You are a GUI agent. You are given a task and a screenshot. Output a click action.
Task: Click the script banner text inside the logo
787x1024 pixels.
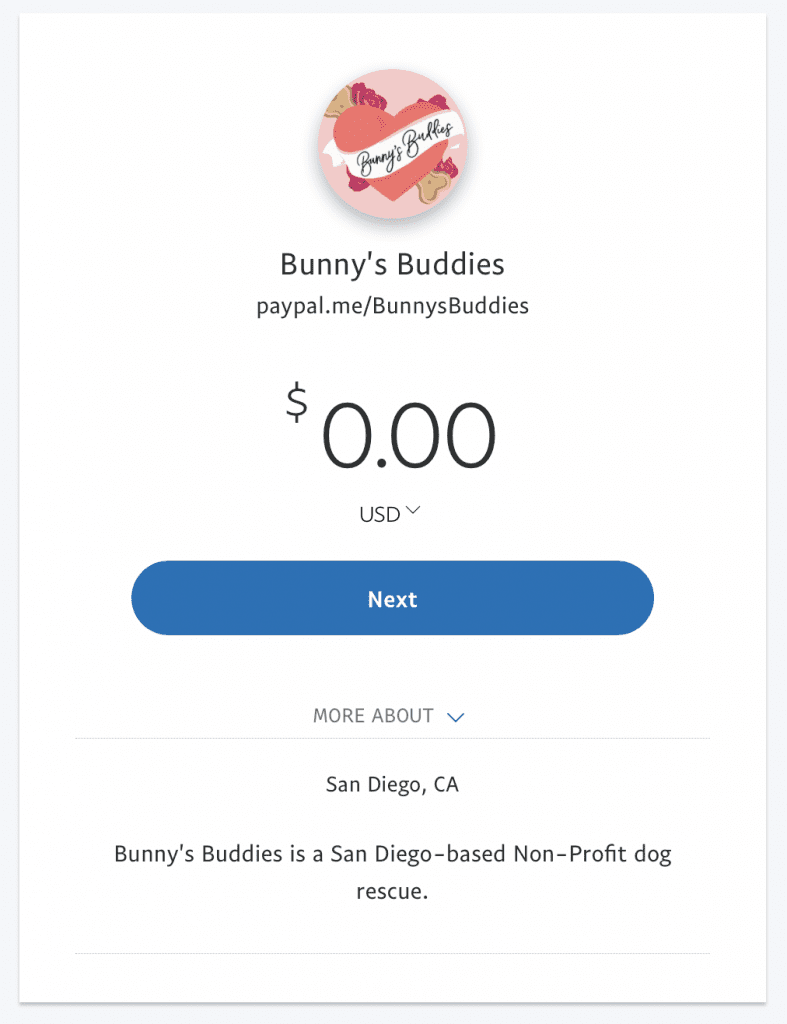pyautogui.click(x=404, y=149)
